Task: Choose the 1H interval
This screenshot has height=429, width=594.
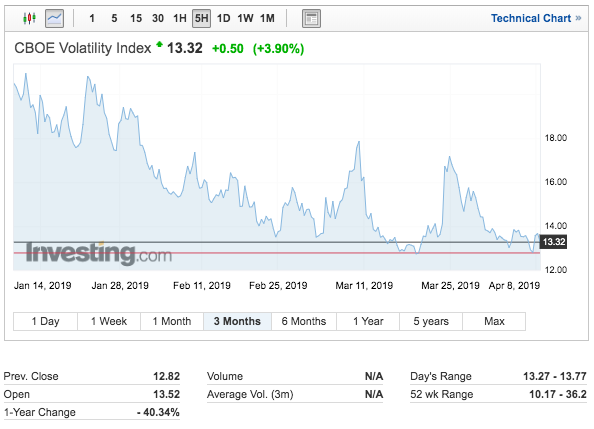Action: 180,18
